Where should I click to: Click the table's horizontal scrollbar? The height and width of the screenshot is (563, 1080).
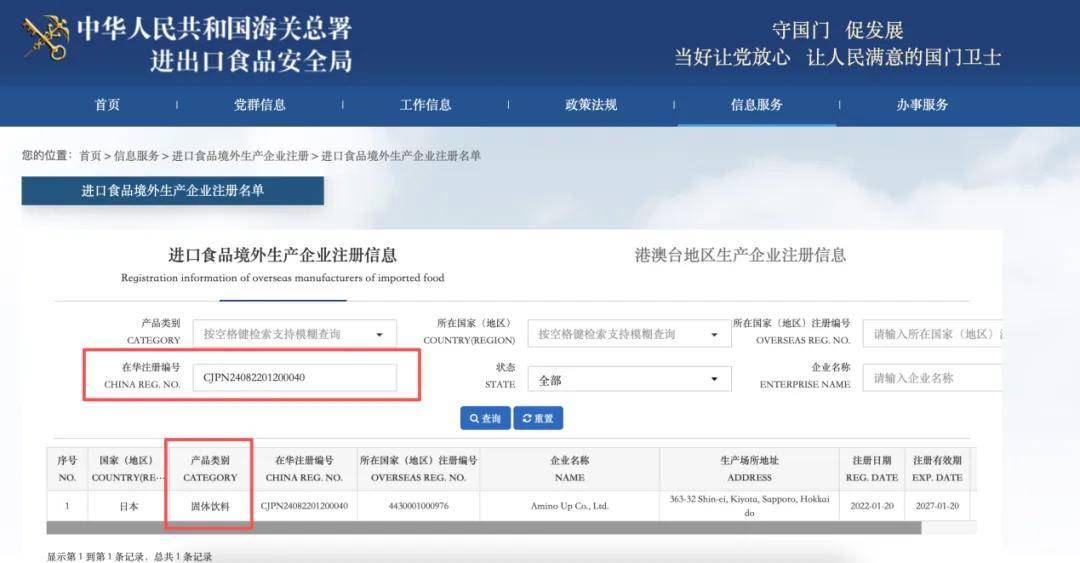click(x=484, y=528)
